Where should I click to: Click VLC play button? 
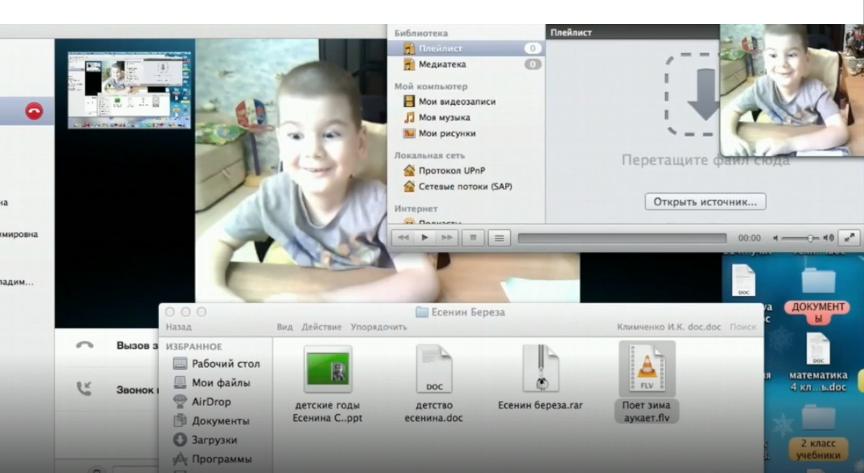(425, 238)
